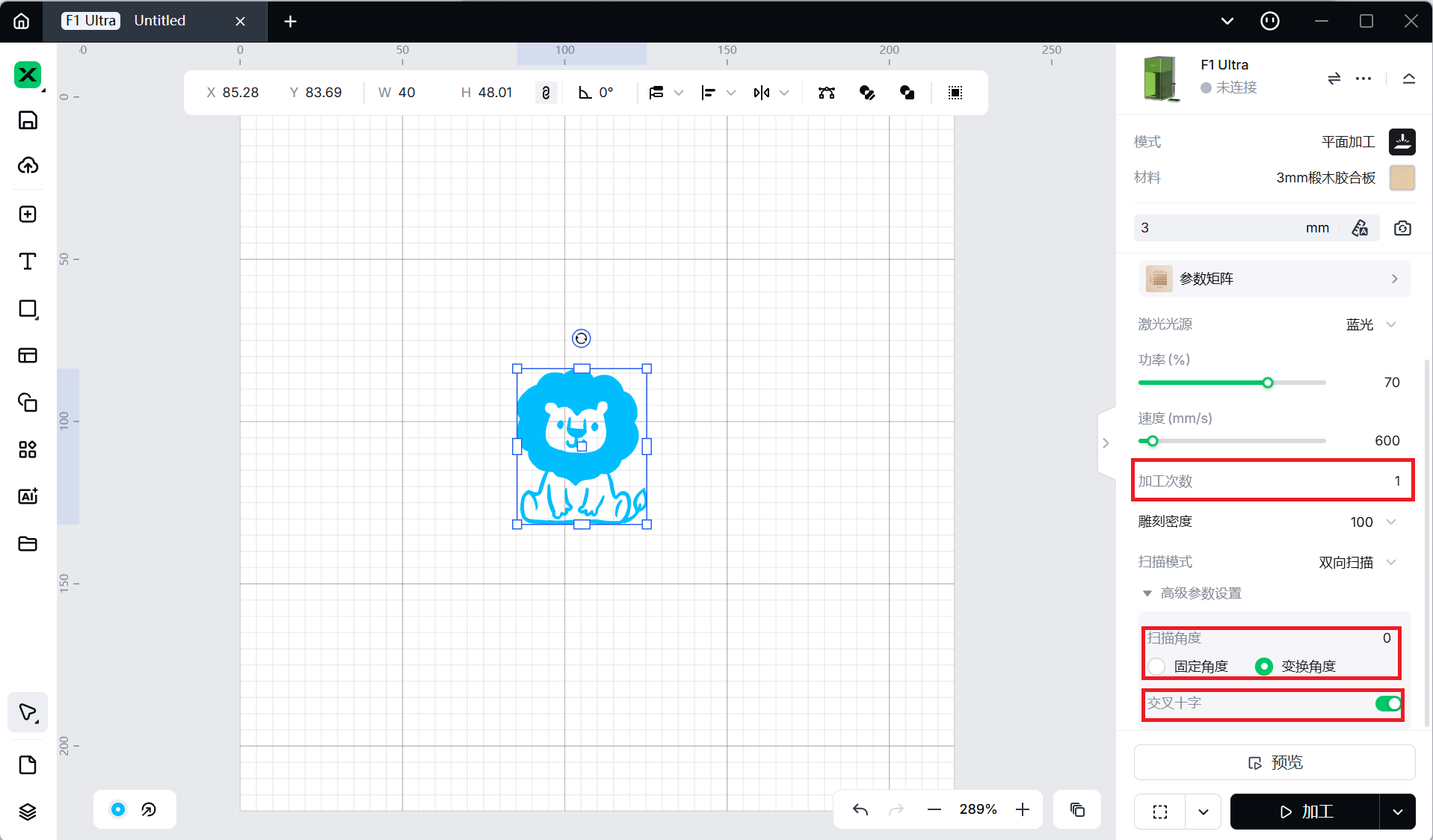Click the layers icon at bottom left
The height and width of the screenshot is (840, 1433).
[28, 812]
